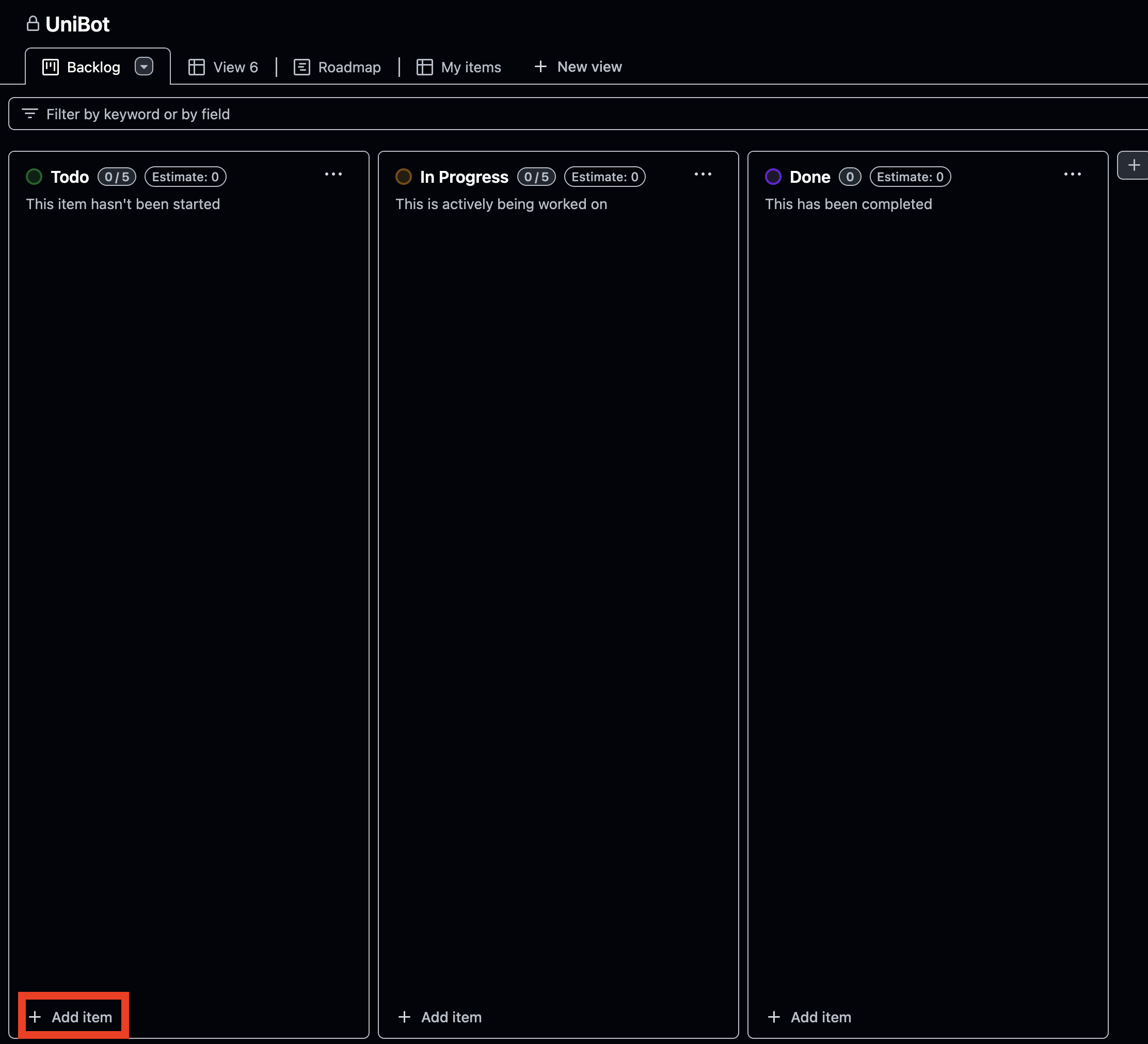Viewport: 1148px width, 1044px height.
Task: Click the board icon on Backlog tab
Action: (51, 67)
